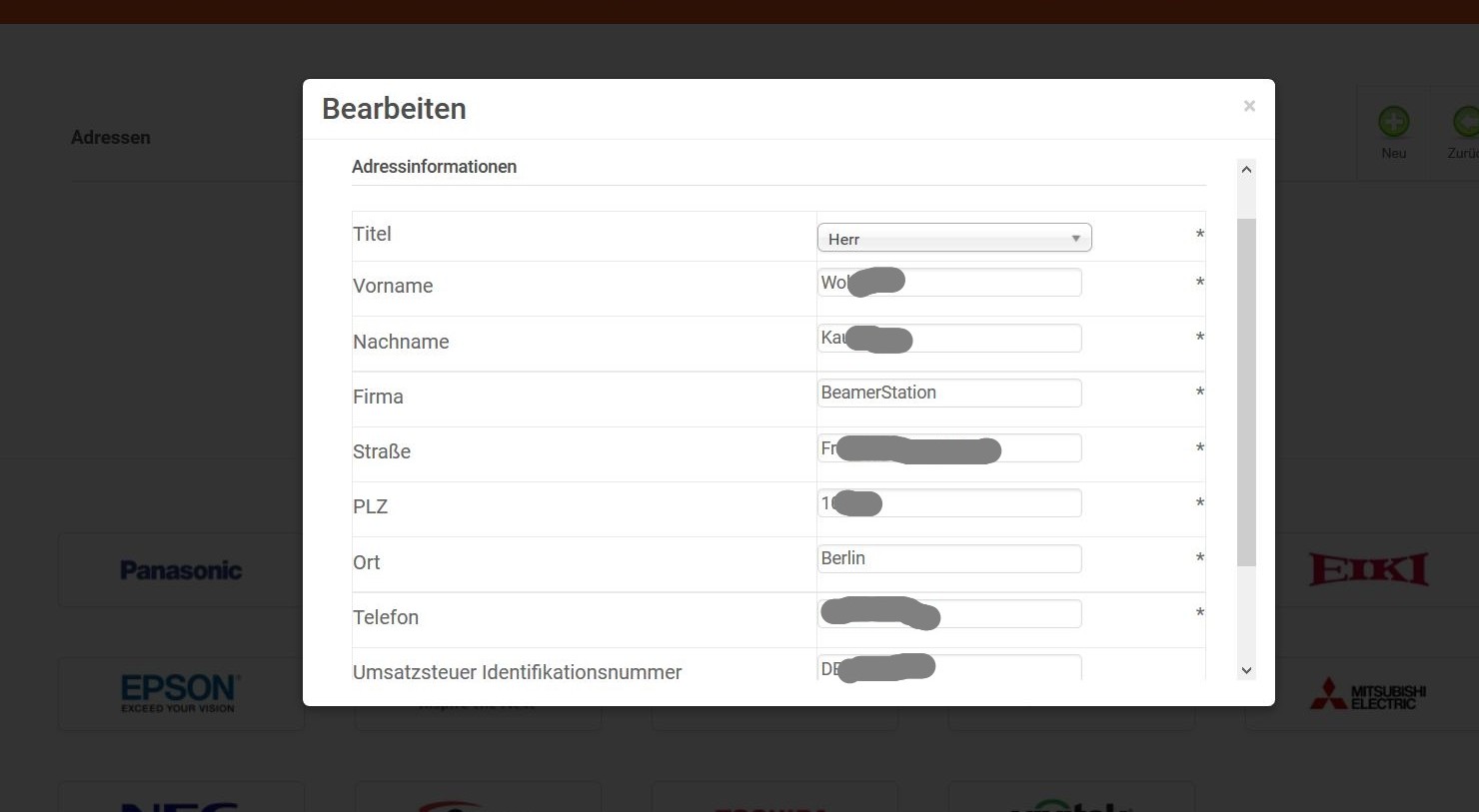Click the Umsatzsteuer Identifikationsnummer input field
The image size is (1479, 812).
coord(1007,667)
